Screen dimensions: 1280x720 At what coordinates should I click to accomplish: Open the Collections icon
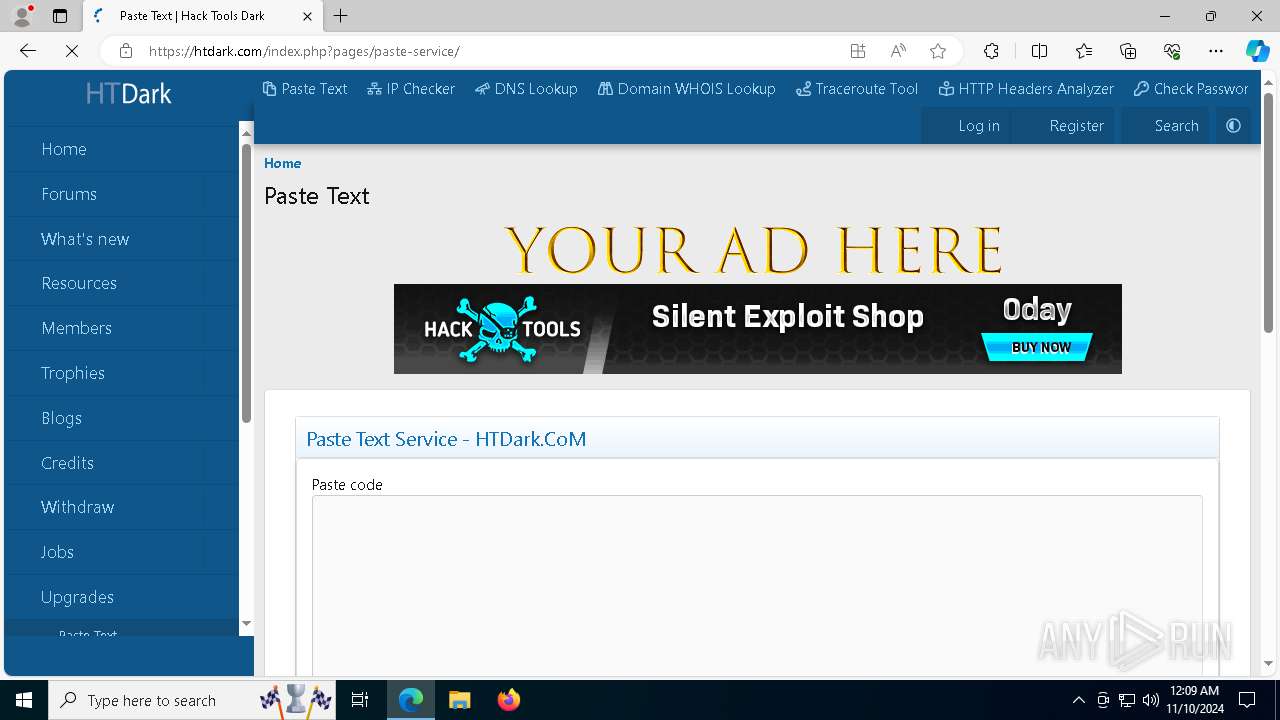(1128, 51)
